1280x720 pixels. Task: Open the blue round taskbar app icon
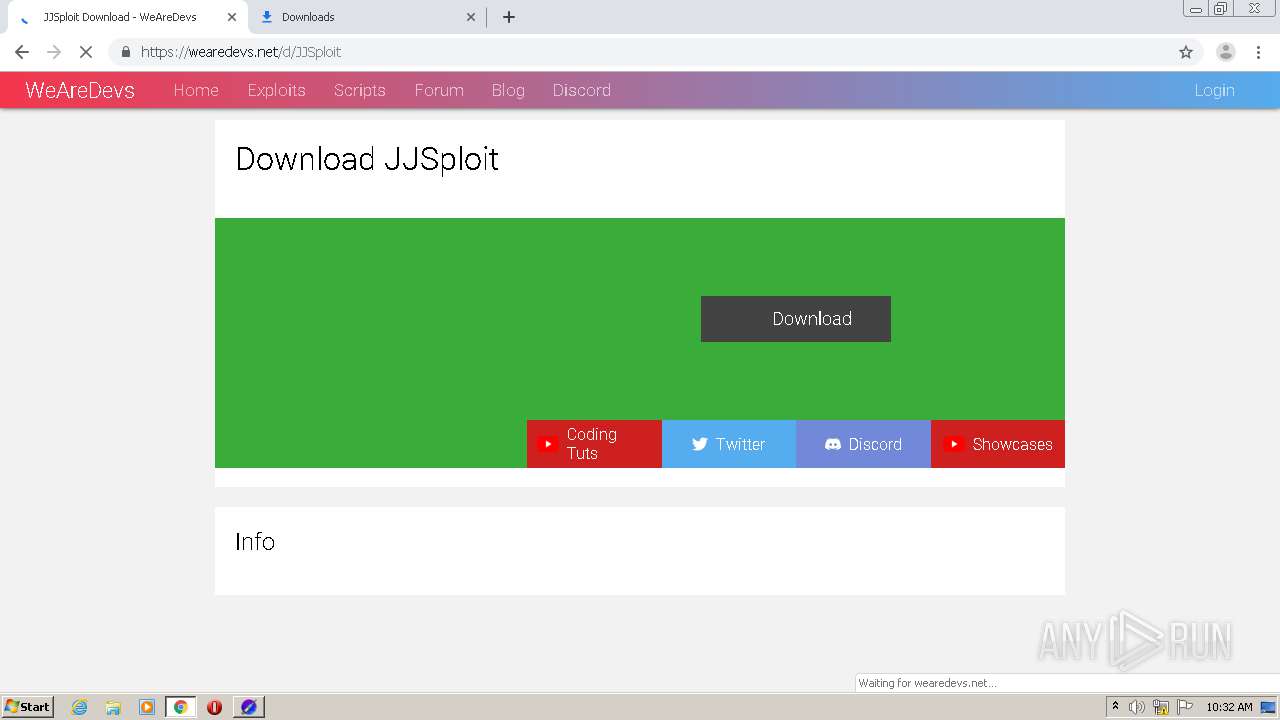click(x=249, y=707)
